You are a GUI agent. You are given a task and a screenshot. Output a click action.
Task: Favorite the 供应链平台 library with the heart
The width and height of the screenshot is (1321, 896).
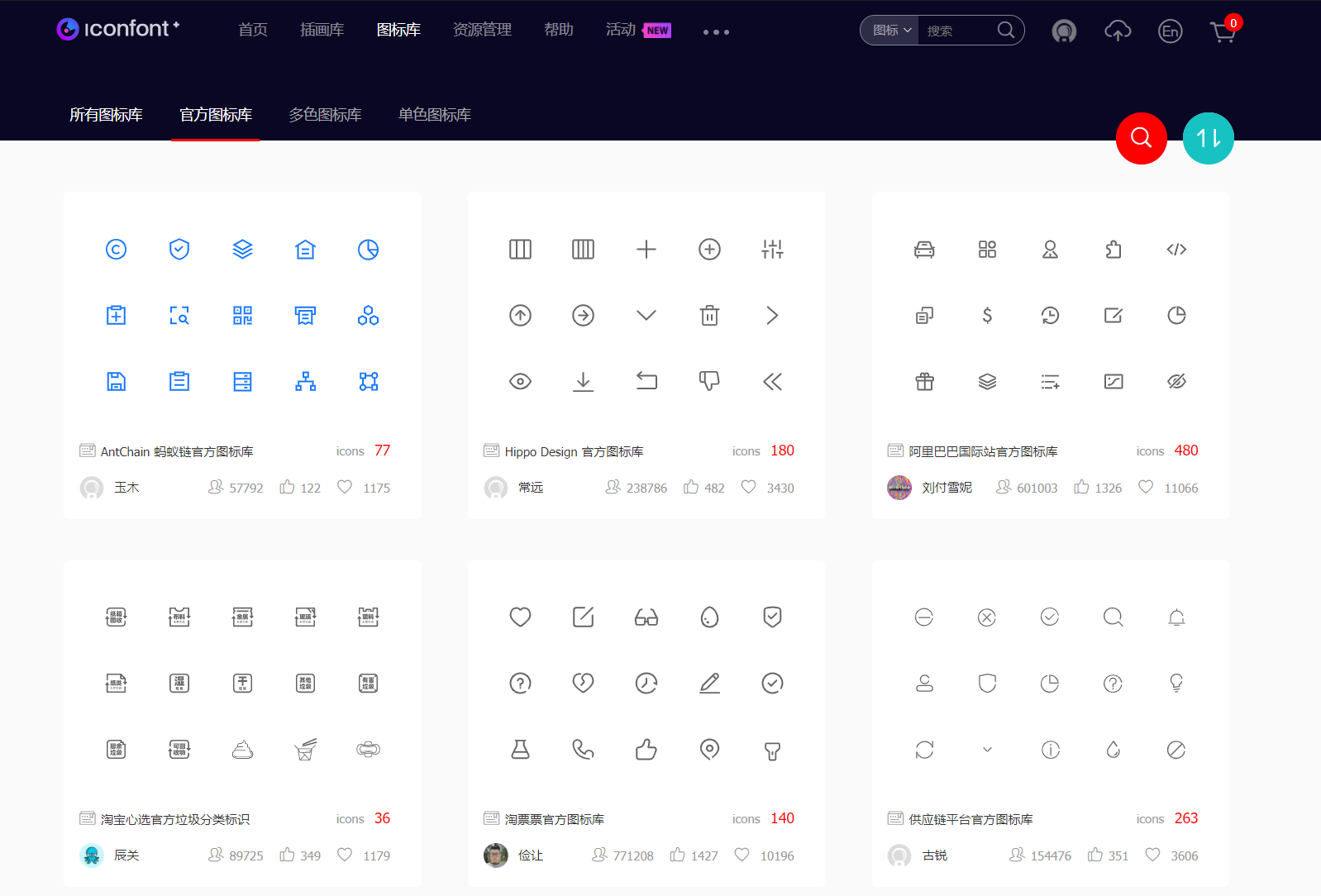pos(1152,855)
